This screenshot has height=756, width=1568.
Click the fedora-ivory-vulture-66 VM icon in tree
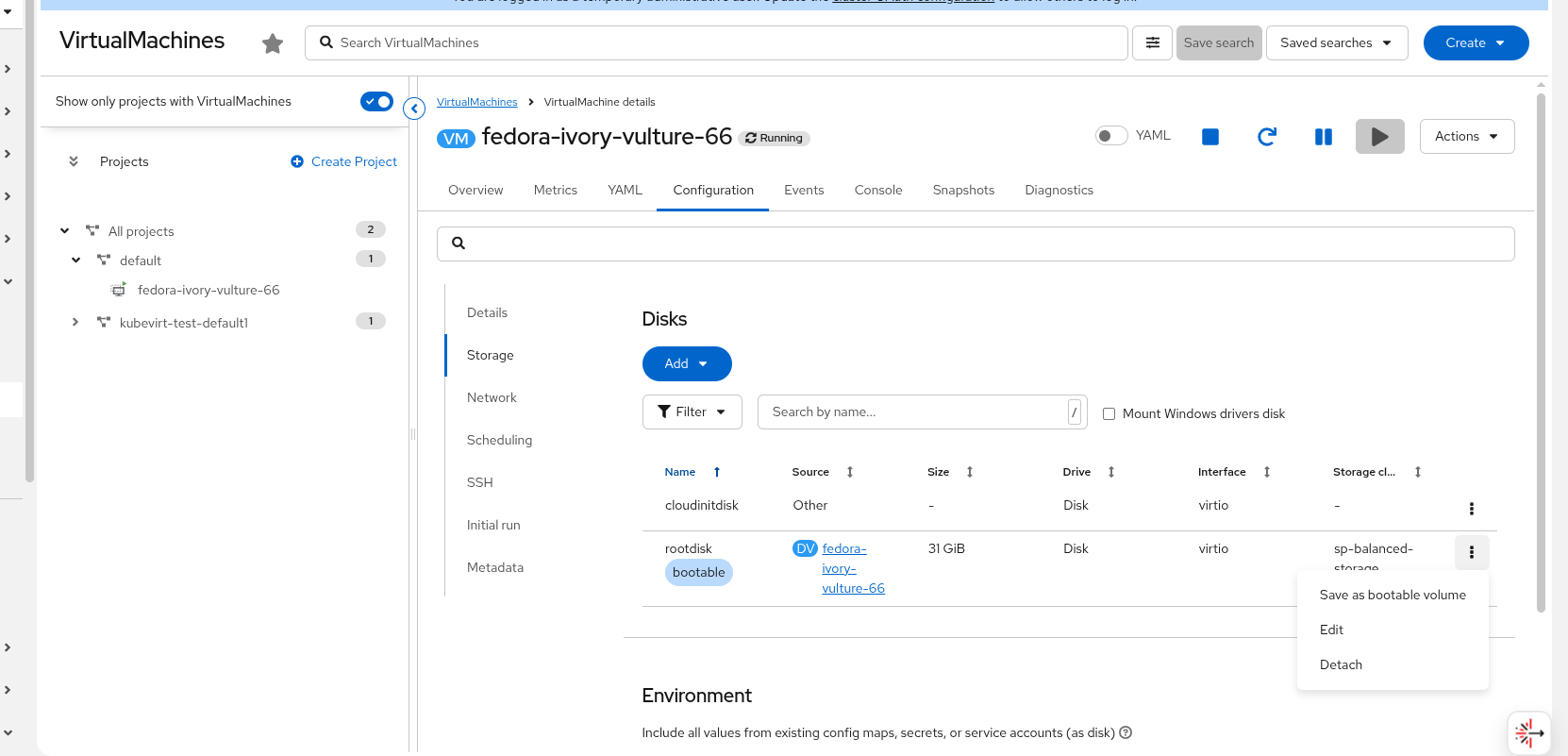pyautogui.click(x=118, y=290)
